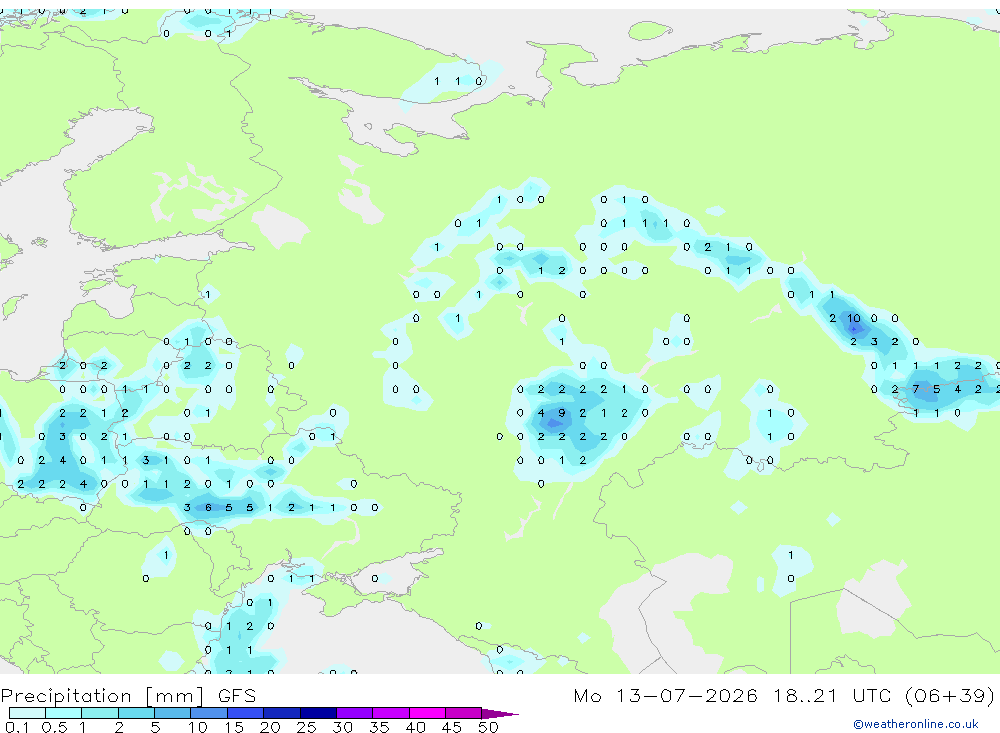
Task: Click legend swatch between 45 and 50
Action: pos(463,713)
